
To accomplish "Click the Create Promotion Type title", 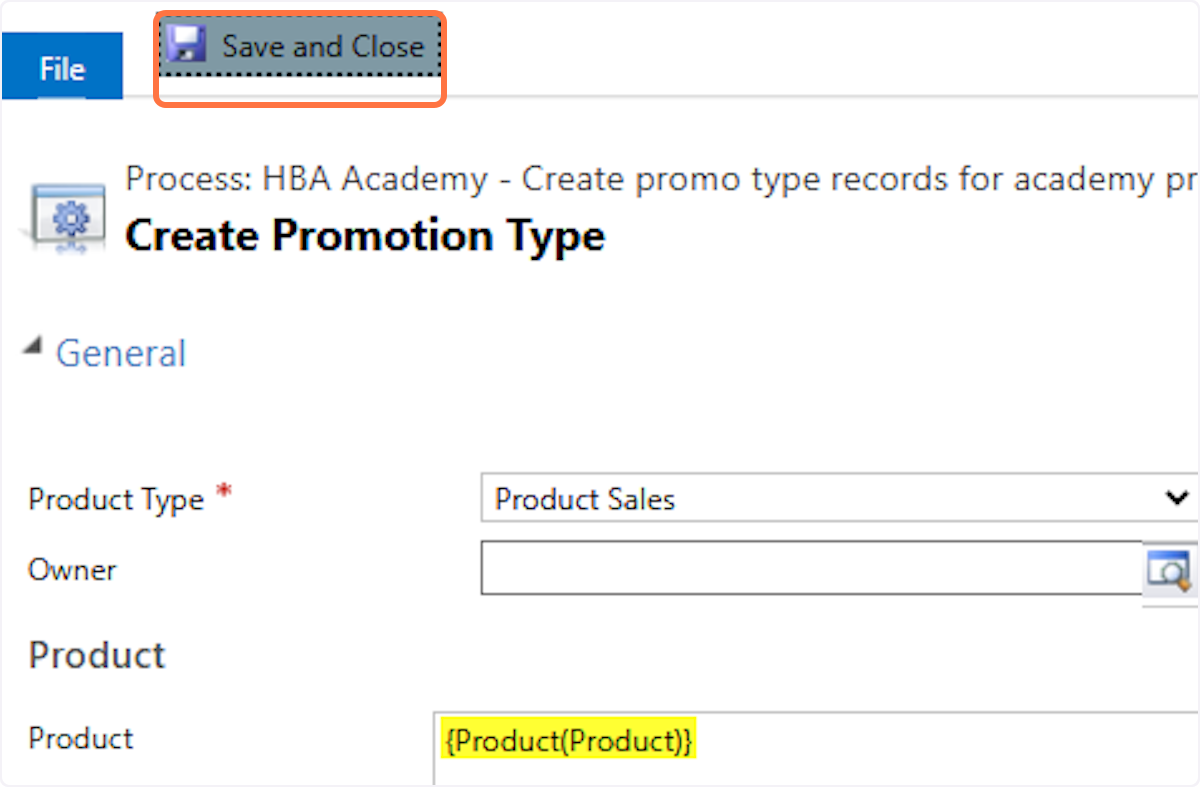I will click(365, 236).
